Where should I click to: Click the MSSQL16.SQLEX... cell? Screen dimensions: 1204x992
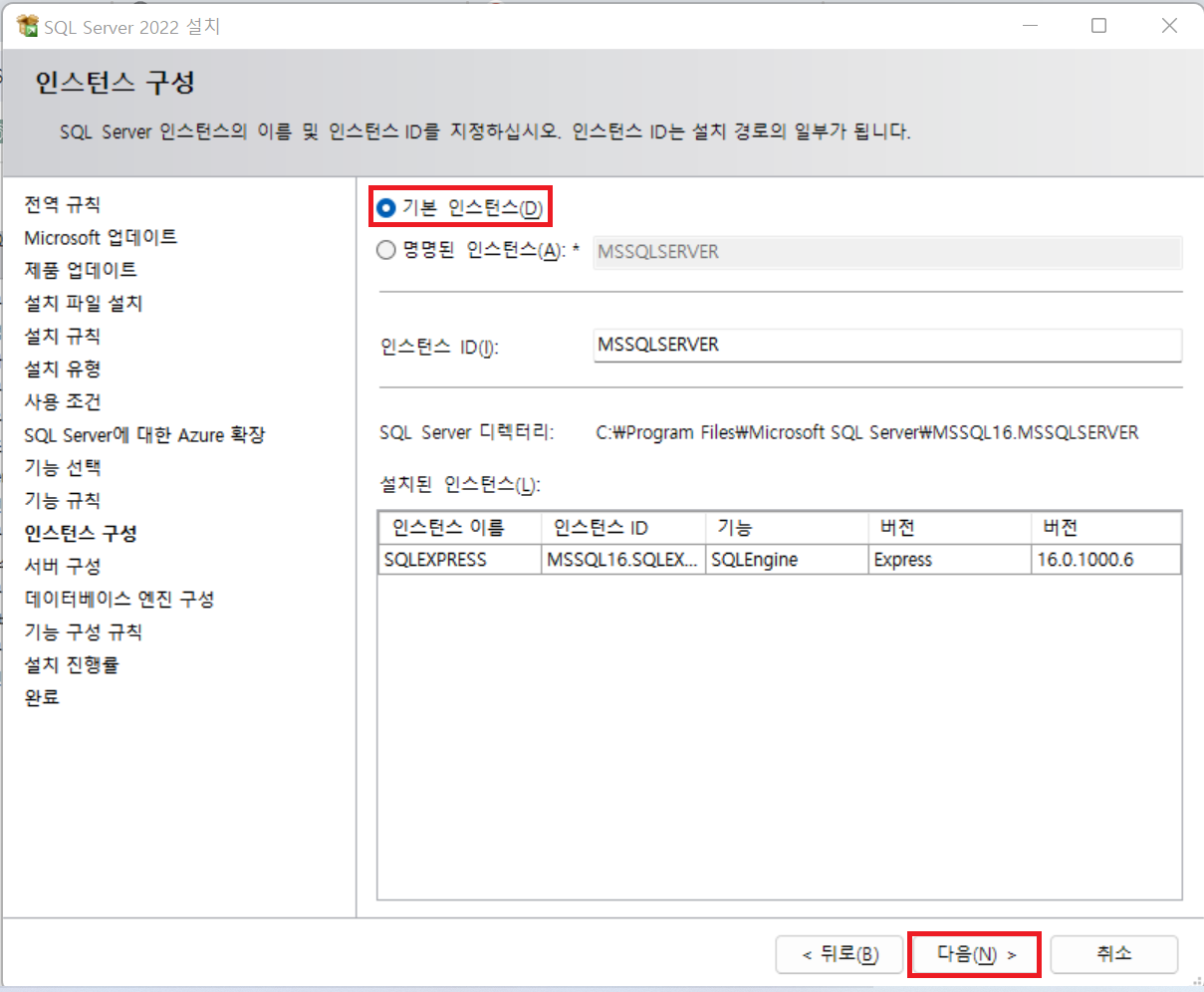pyautogui.click(x=623, y=560)
